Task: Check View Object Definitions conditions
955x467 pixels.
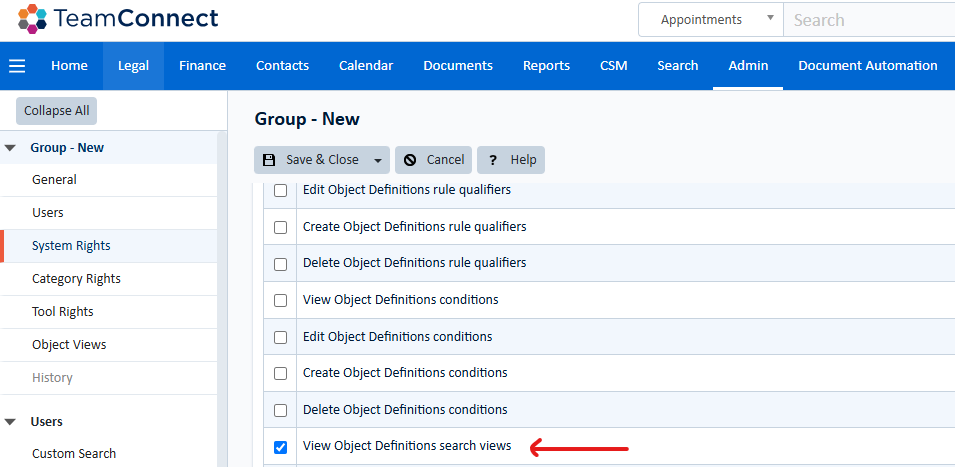Action: pyautogui.click(x=280, y=301)
